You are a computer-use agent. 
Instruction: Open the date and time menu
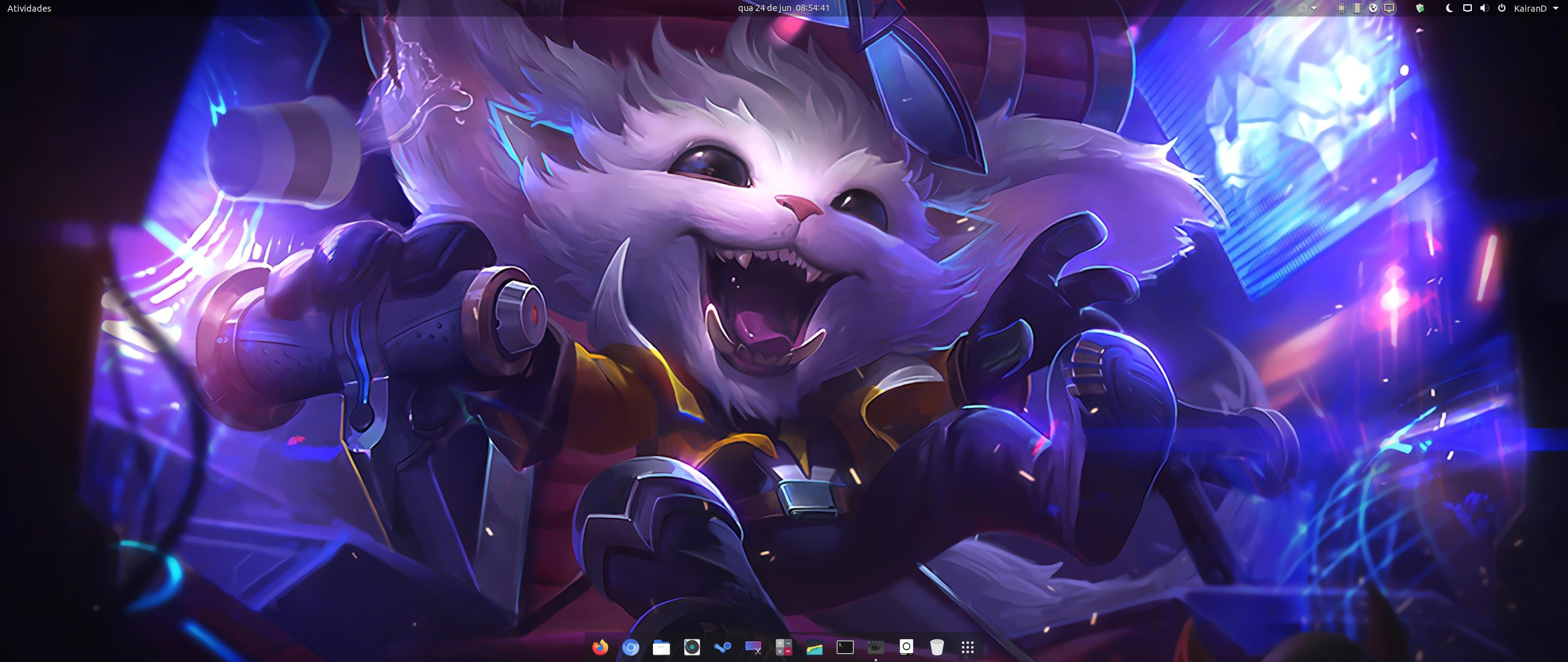[x=783, y=9]
